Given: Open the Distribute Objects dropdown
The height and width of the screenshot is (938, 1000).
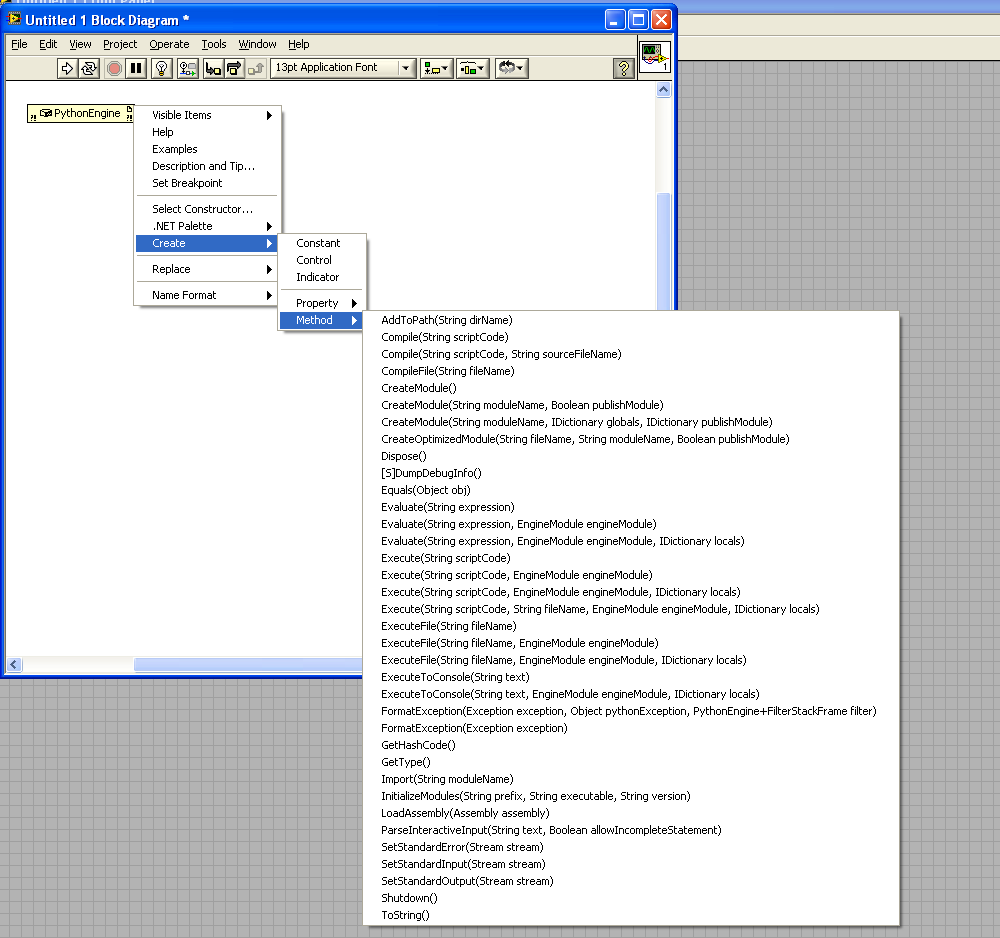Looking at the screenshot, I should click(472, 68).
